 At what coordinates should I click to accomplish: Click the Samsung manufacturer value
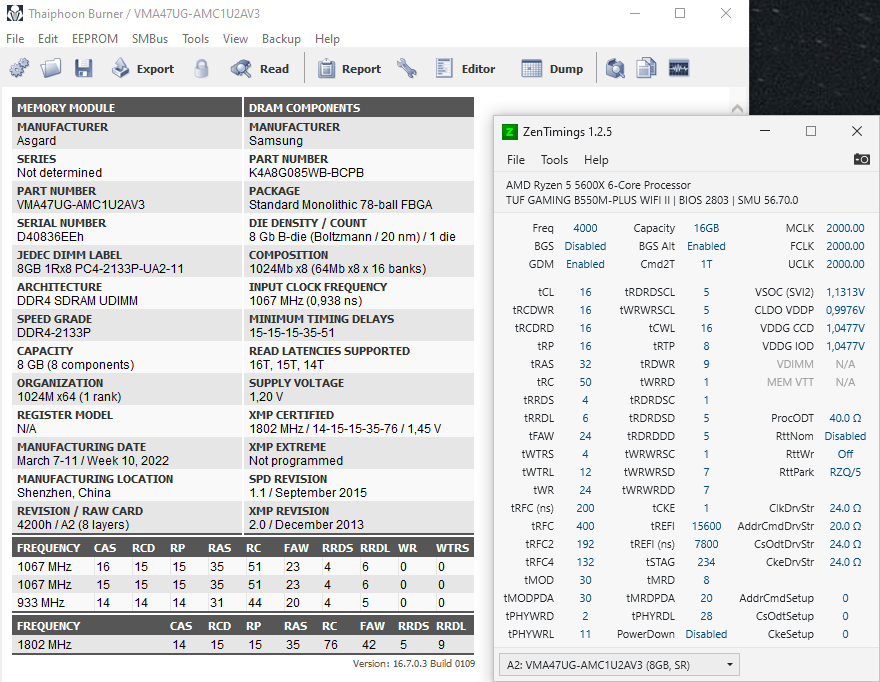(276, 141)
